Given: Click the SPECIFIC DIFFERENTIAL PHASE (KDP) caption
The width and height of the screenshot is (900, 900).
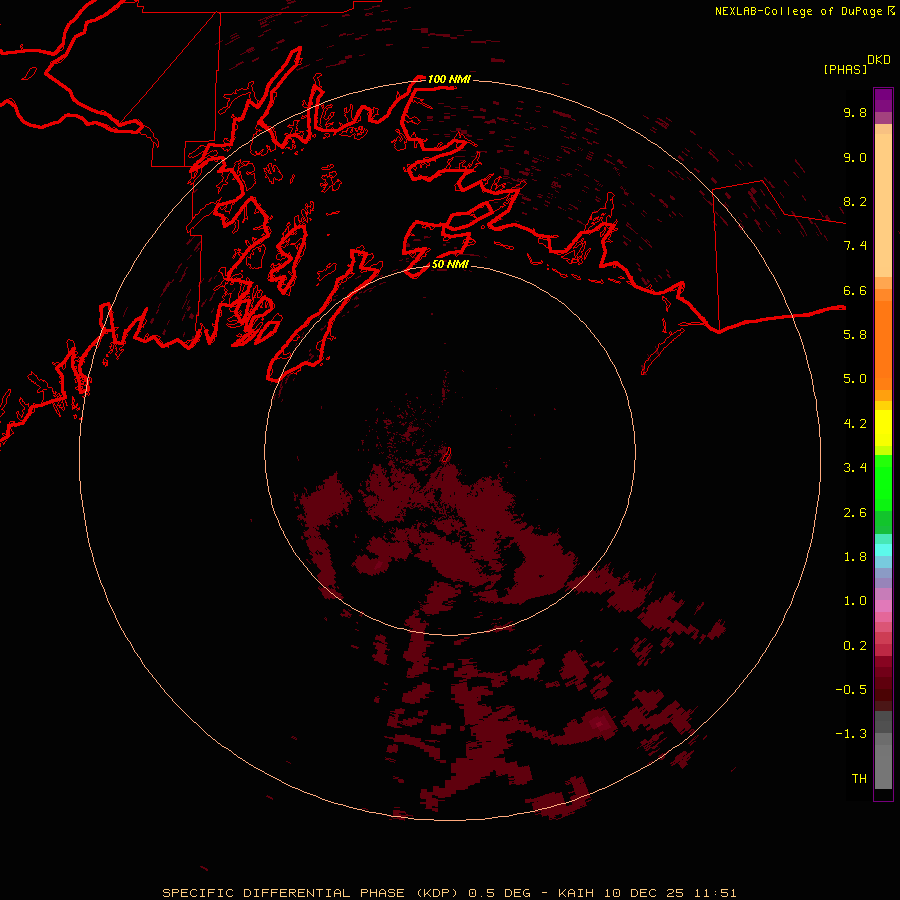Looking at the screenshot, I should click(x=310, y=893).
